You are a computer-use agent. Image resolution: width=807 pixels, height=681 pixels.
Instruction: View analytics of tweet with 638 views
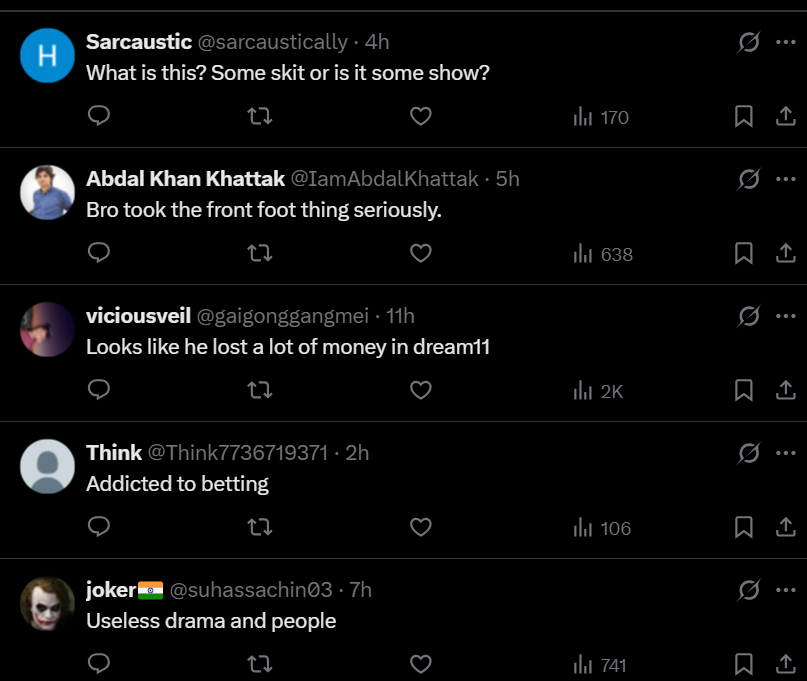(603, 254)
